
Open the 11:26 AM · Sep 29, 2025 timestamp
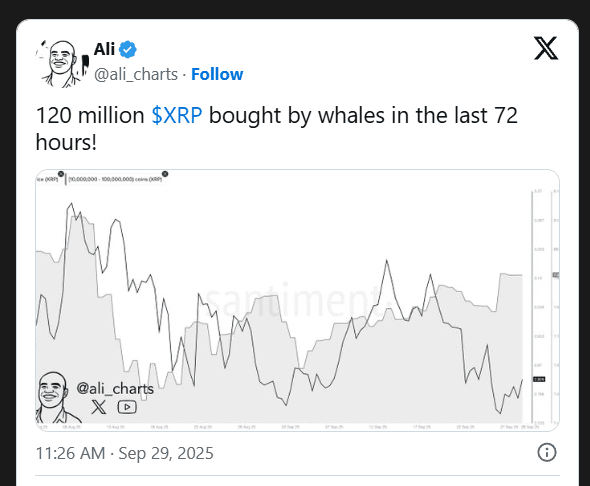[x=125, y=453]
